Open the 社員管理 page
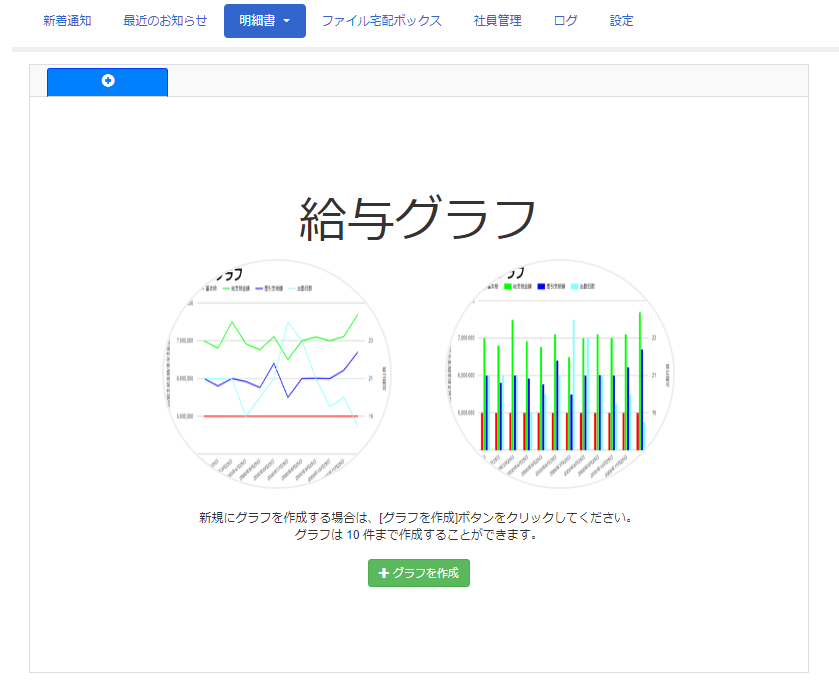Viewport: 839px width, 698px height. pyautogui.click(x=497, y=20)
